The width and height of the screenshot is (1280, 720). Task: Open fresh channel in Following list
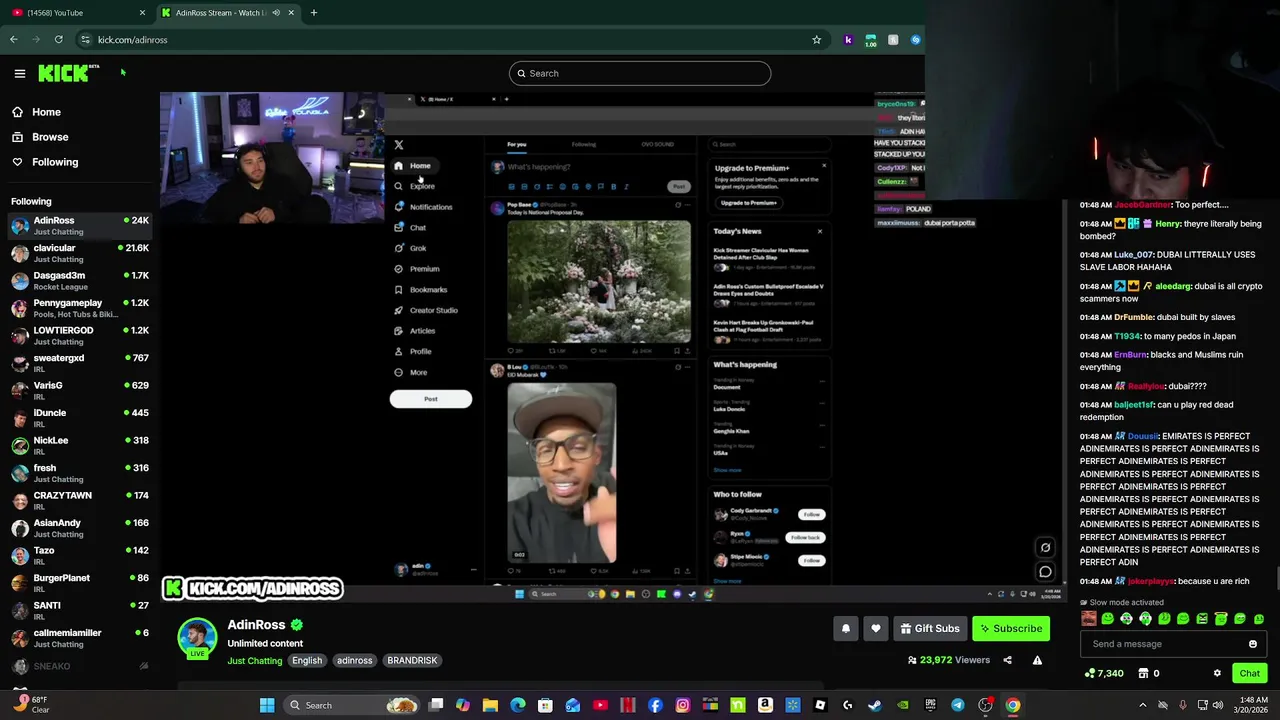(x=80, y=473)
